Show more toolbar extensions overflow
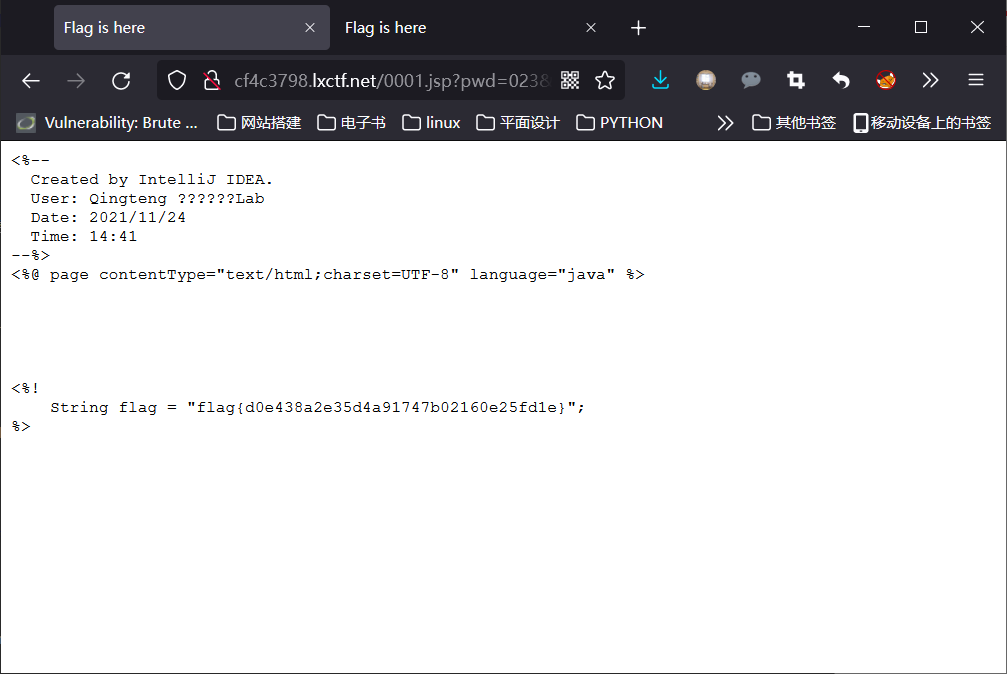Viewport: 1007px width, 674px height. tap(931, 80)
